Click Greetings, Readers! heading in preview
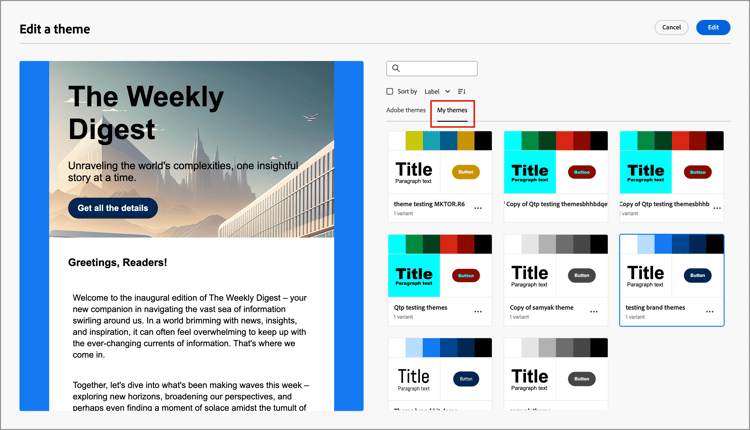 pos(118,263)
